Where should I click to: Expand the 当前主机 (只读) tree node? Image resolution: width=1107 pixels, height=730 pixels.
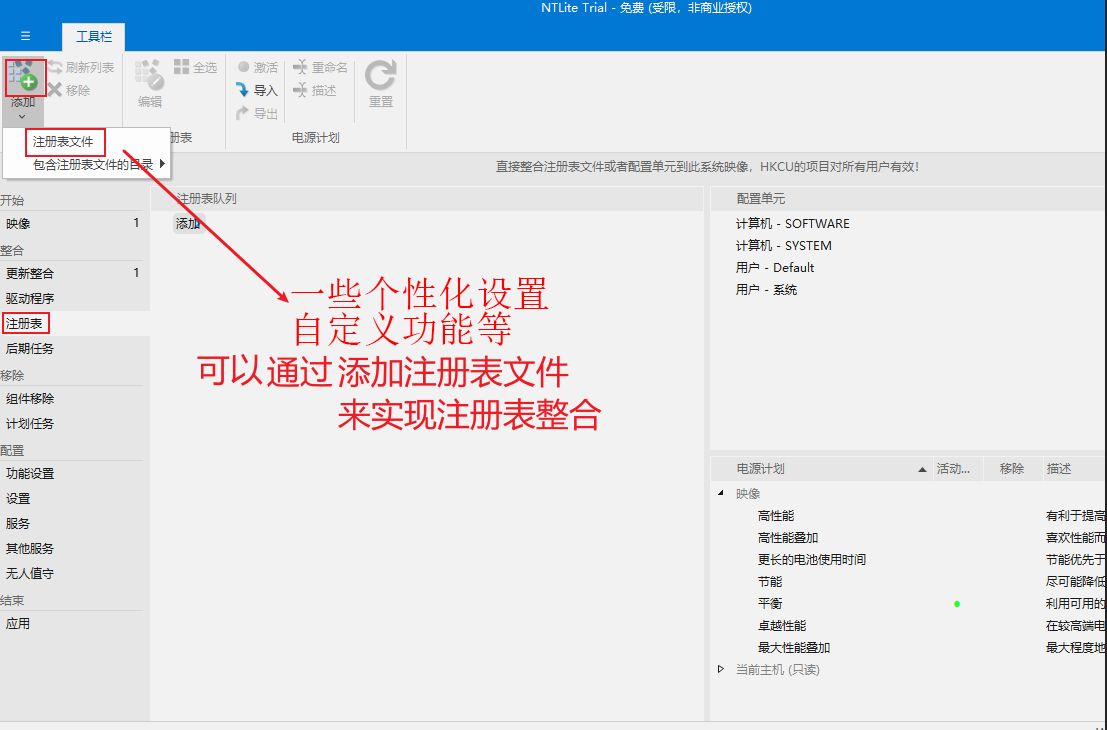point(721,669)
